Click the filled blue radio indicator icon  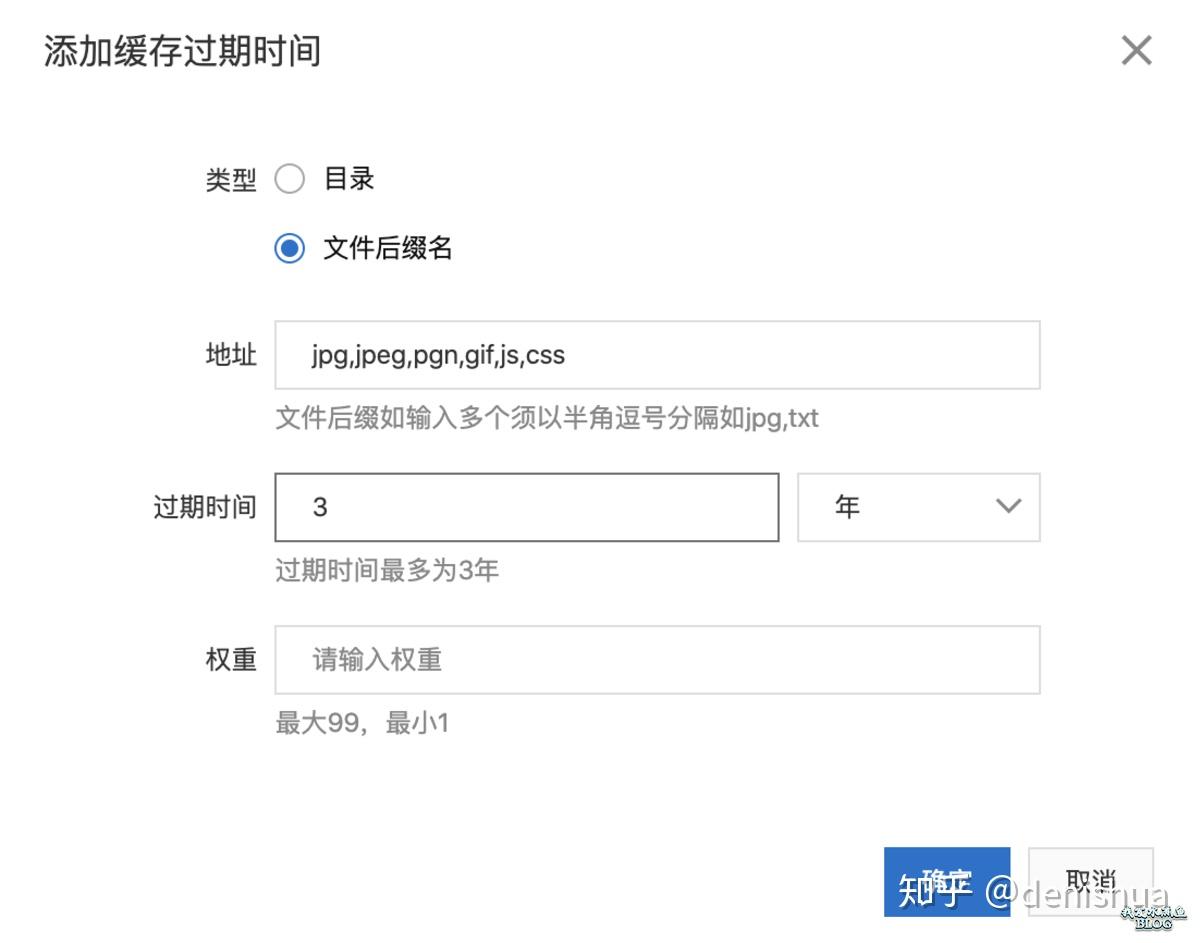point(289,248)
